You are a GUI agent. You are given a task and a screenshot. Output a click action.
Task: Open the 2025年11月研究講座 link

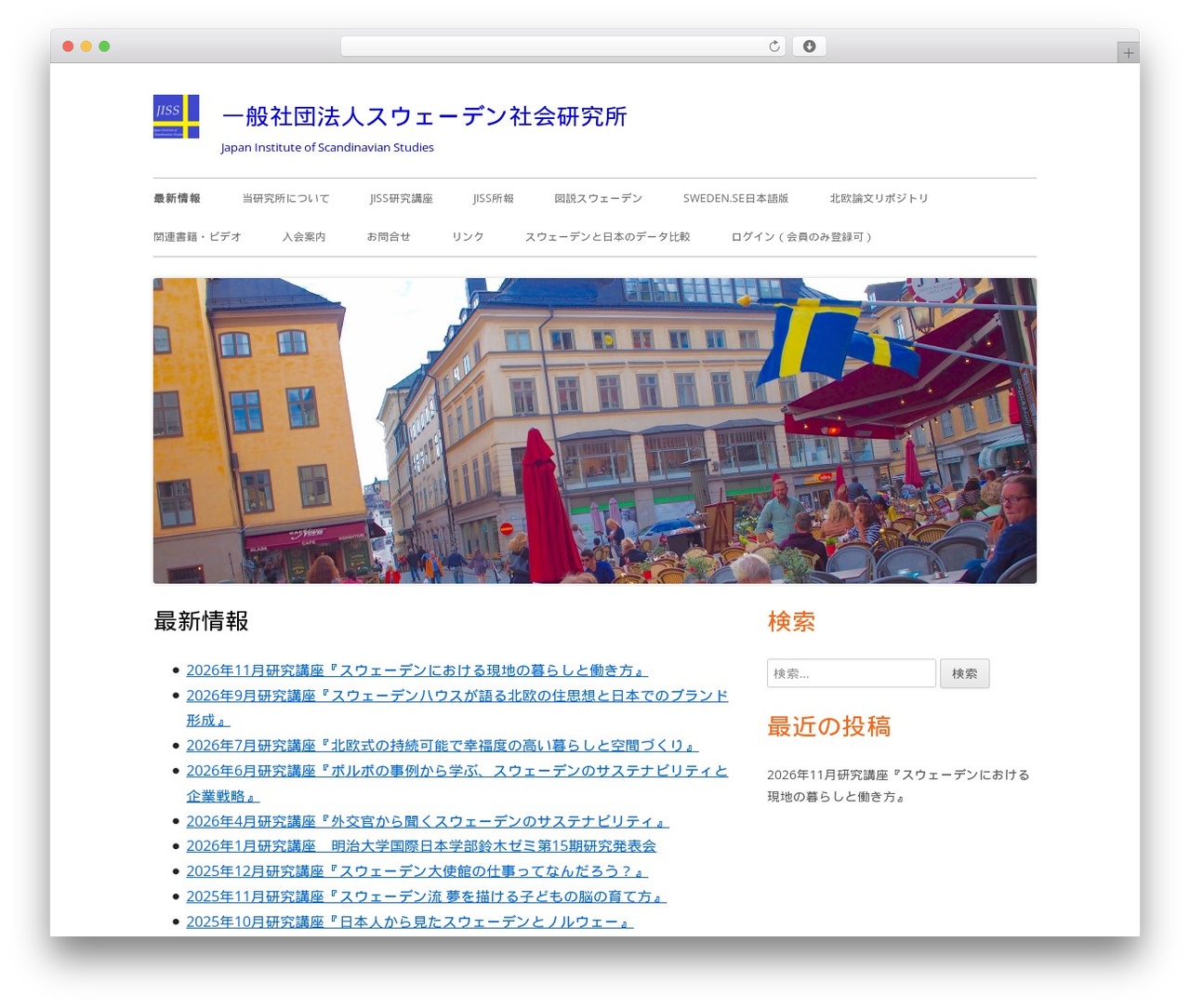point(426,896)
